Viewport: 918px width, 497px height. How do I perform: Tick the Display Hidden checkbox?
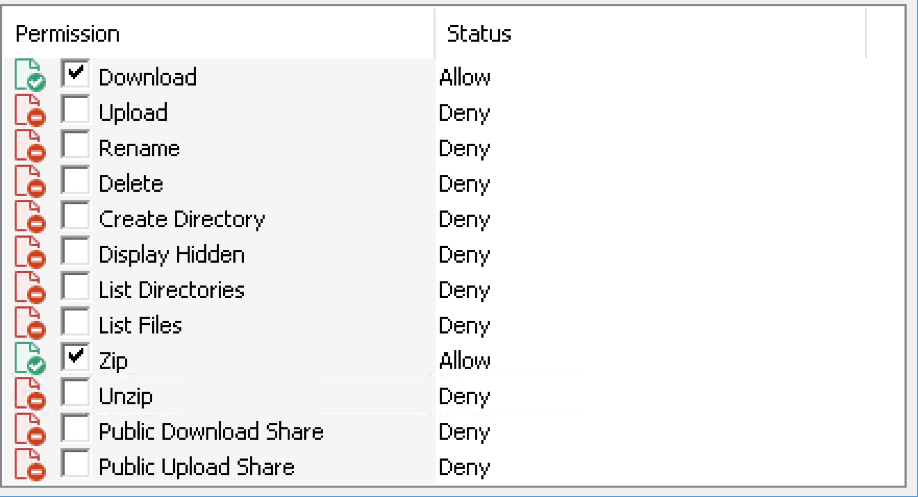tap(75, 251)
